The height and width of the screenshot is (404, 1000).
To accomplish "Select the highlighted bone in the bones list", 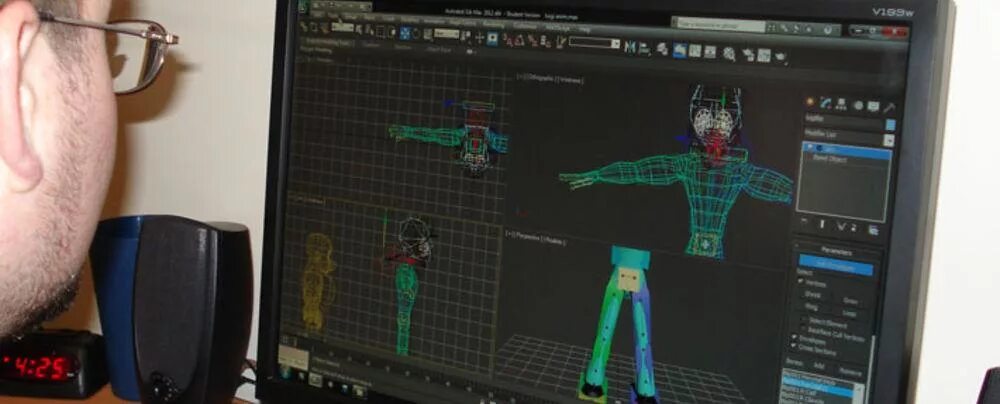I will pyautogui.click(x=820, y=389).
